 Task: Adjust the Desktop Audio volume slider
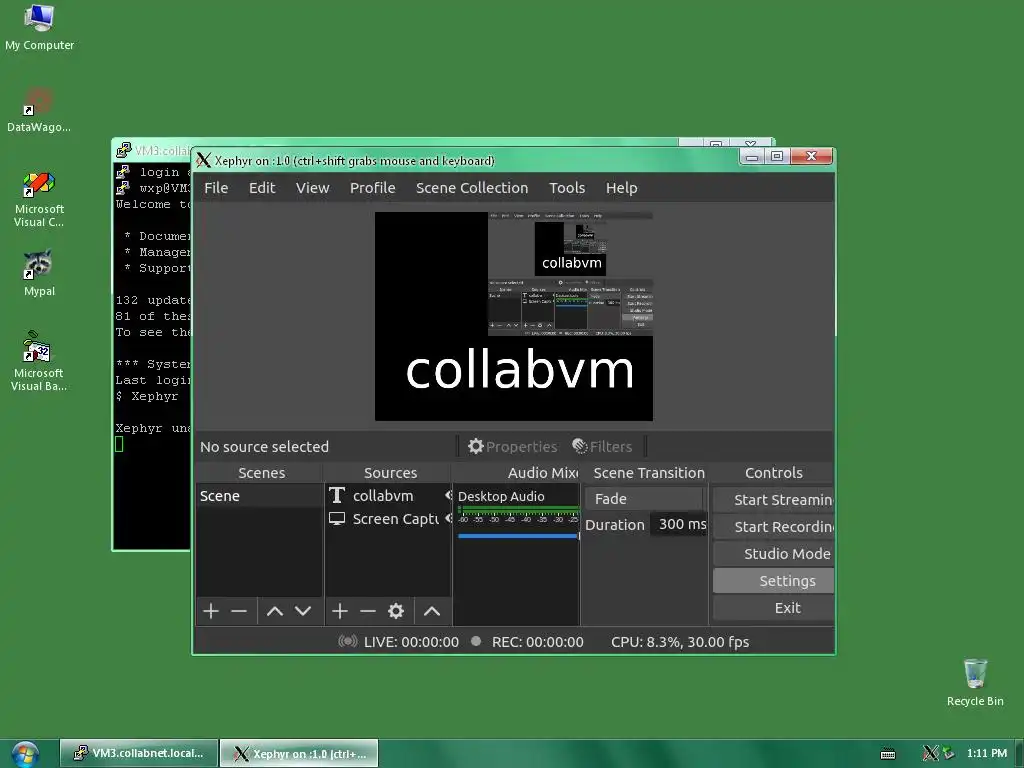click(518, 536)
